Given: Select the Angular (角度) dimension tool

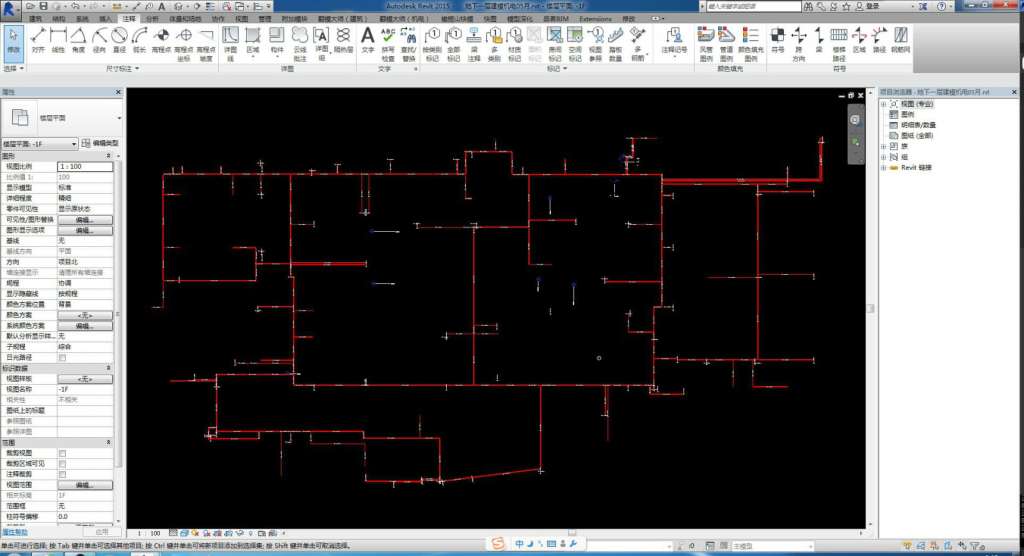Looking at the screenshot, I should [78, 40].
